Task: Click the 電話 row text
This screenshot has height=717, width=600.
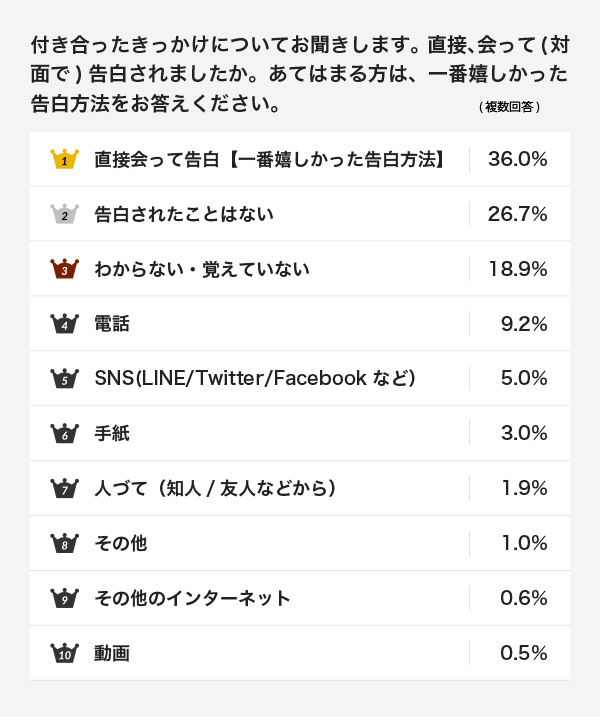Action: (x=112, y=324)
